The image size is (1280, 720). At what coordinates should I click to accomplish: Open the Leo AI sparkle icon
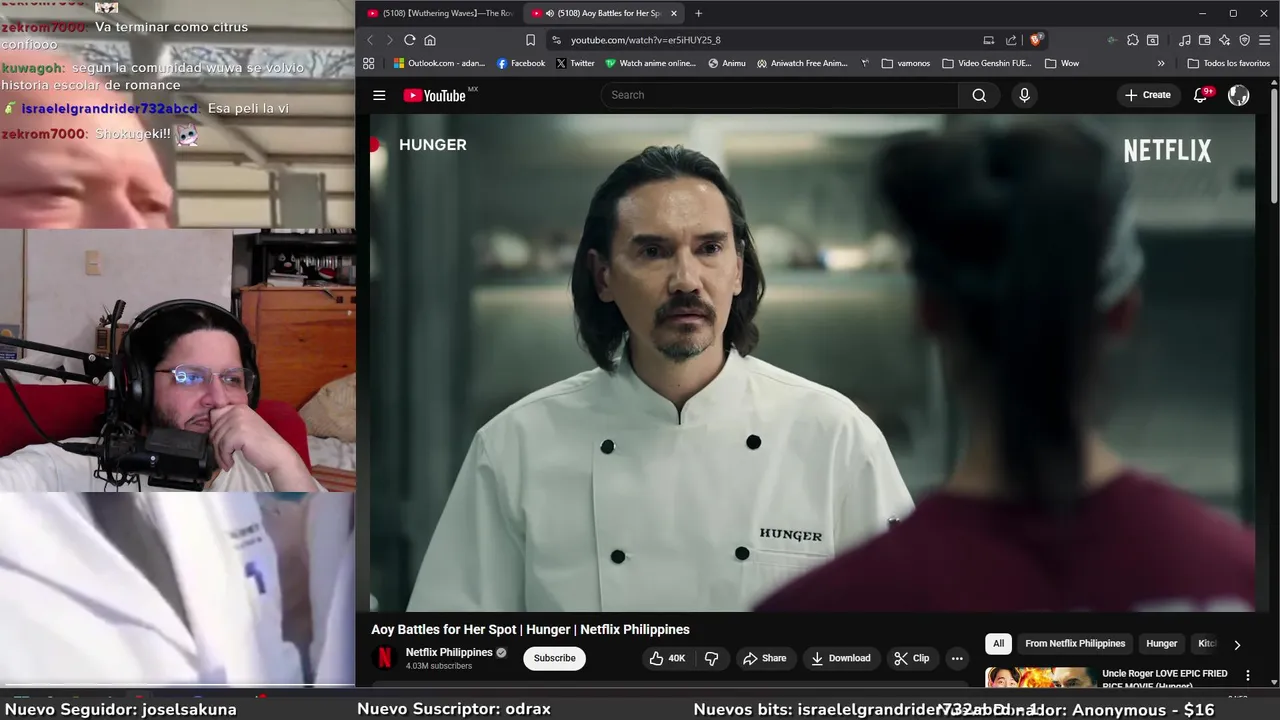[x=1225, y=40]
